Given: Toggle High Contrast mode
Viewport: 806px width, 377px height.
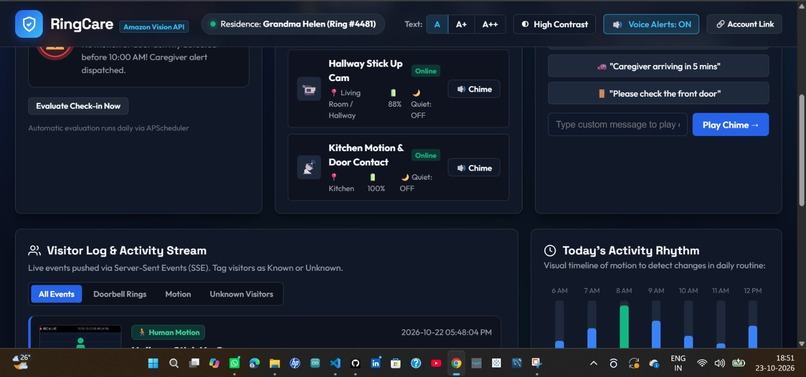Looking at the screenshot, I should pos(554,24).
